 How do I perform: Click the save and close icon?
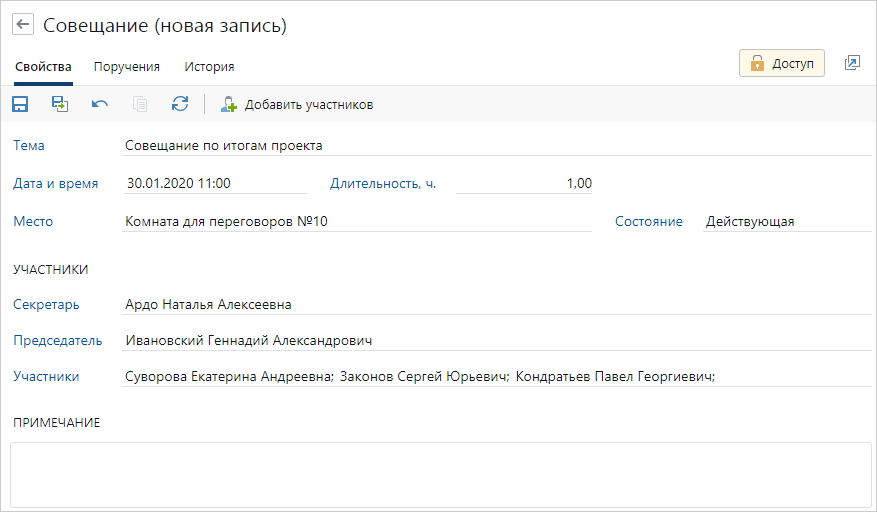coord(60,104)
